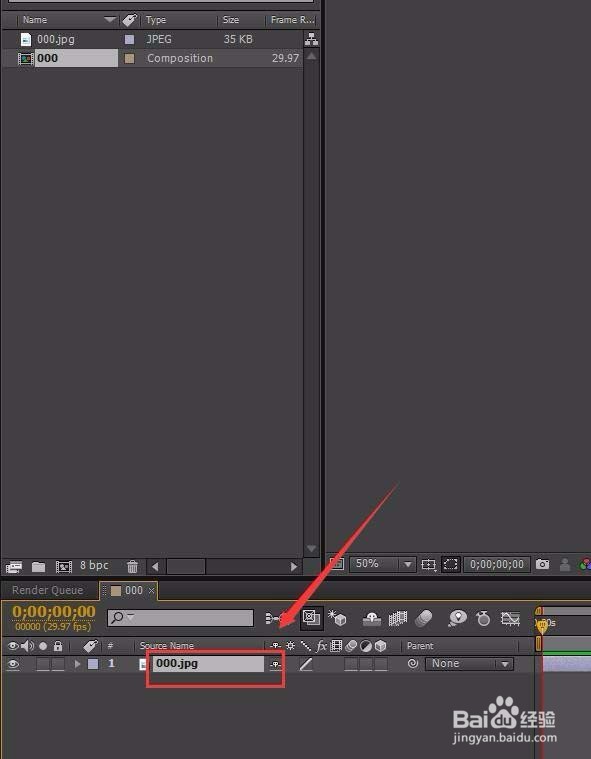Create a new composition icon

(63, 566)
